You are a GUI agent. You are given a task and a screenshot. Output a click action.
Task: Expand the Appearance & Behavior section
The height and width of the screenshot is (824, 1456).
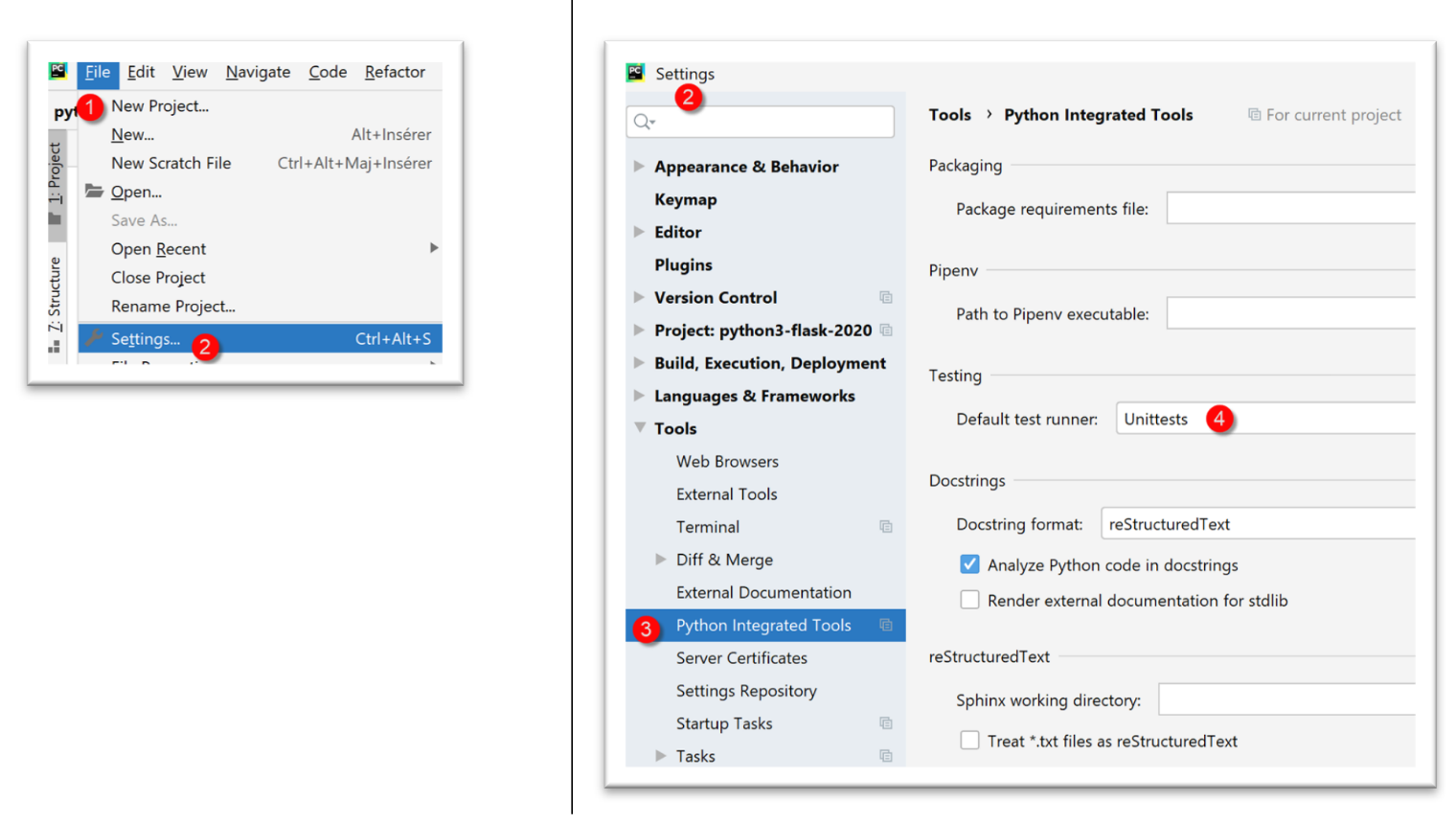click(x=639, y=167)
